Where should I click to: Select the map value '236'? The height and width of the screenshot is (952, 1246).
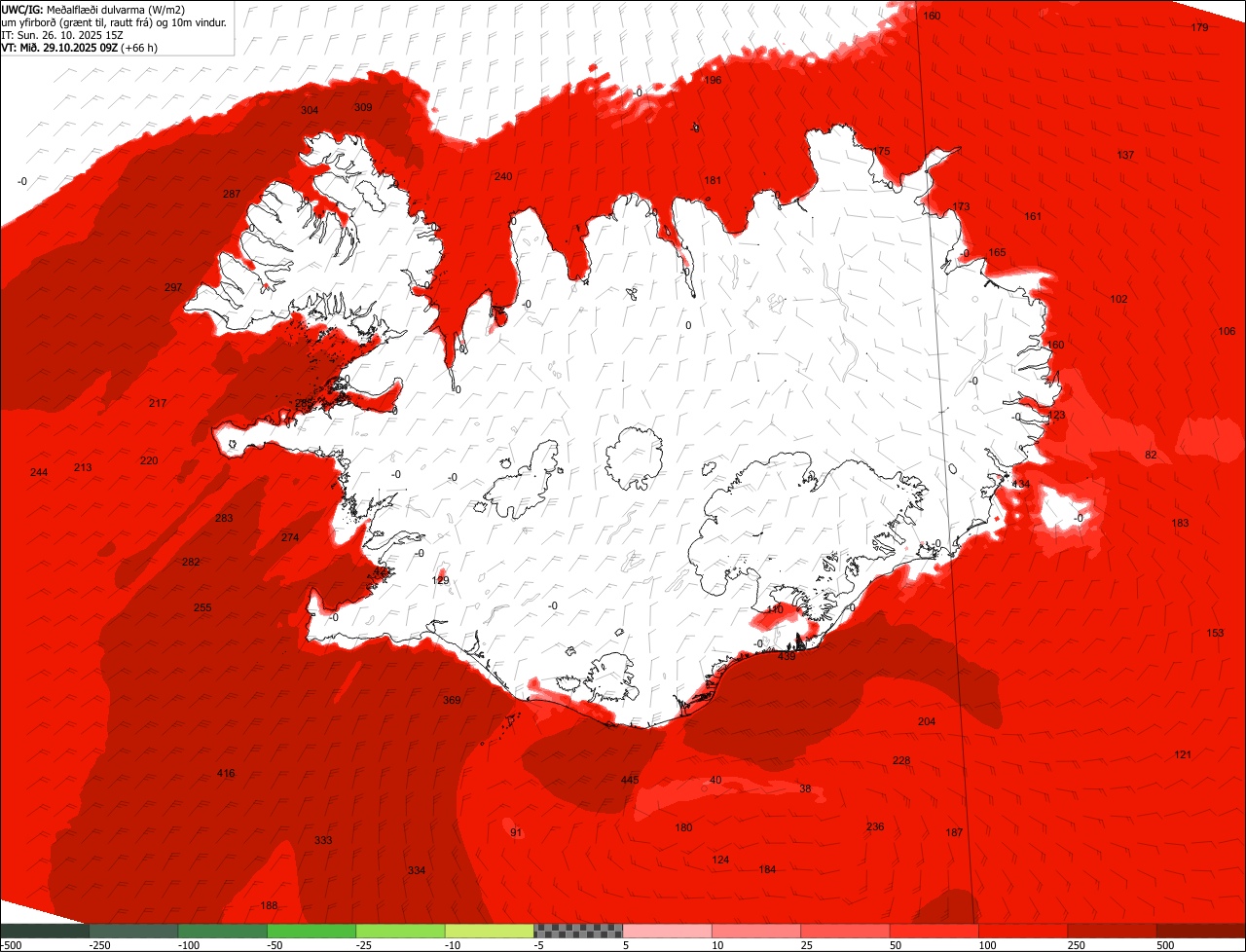click(875, 826)
